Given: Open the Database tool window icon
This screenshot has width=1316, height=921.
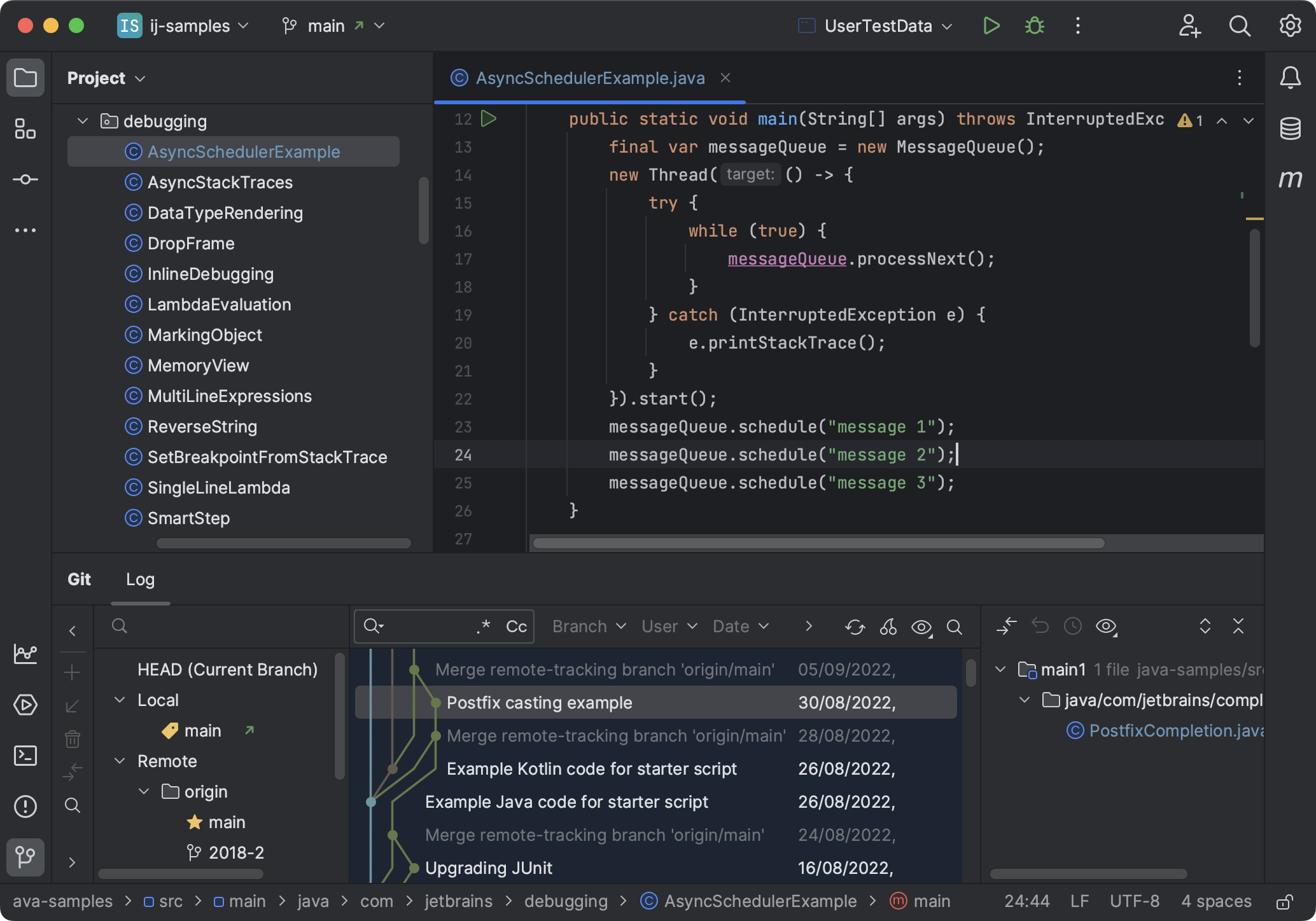Looking at the screenshot, I should (1291, 128).
